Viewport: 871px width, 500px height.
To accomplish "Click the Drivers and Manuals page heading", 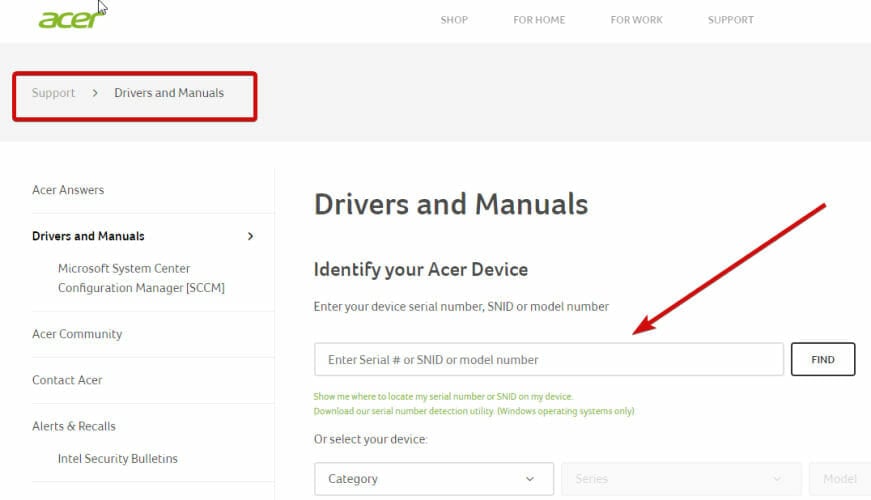I will pyautogui.click(x=450, y=204).
